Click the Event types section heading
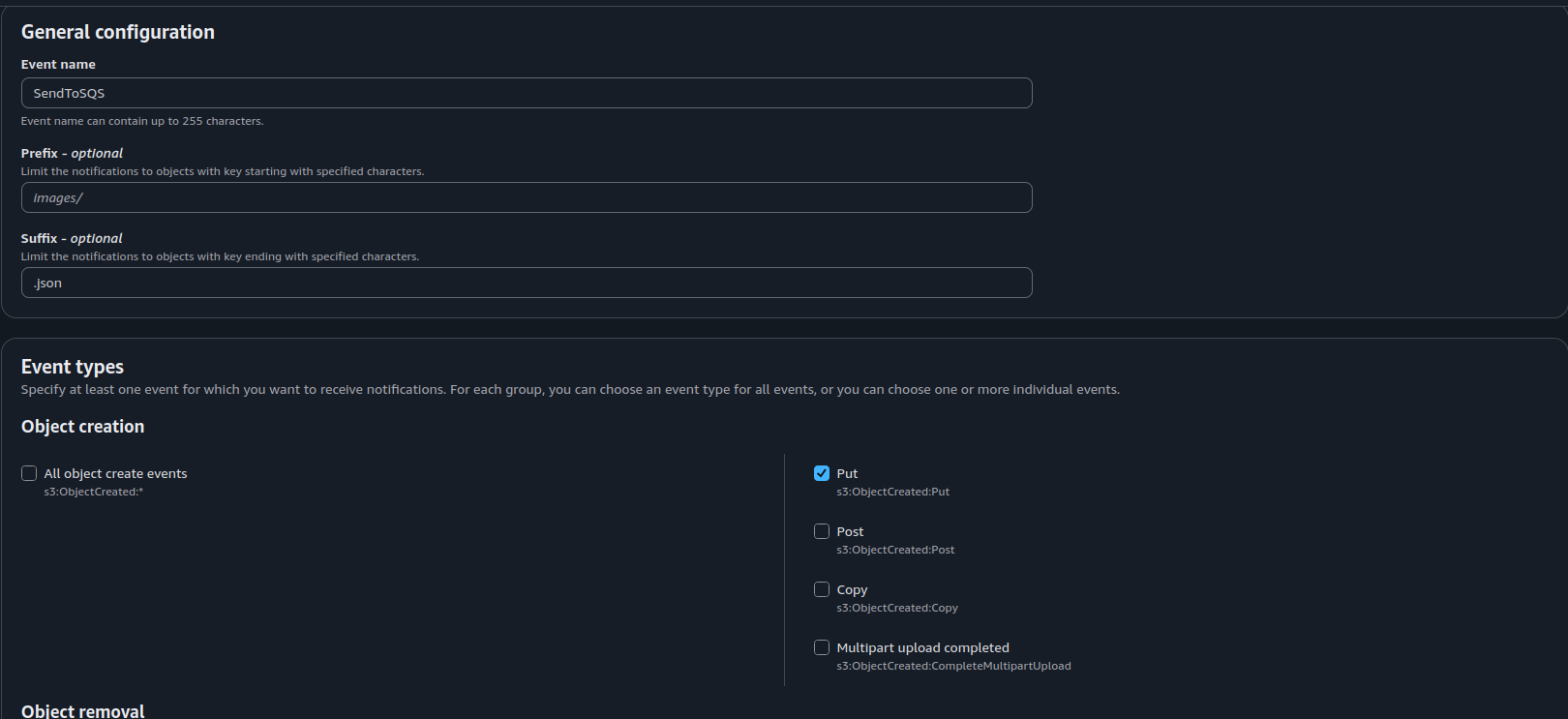The height and width of the screenshot is (719, 1568). (73, 367)
